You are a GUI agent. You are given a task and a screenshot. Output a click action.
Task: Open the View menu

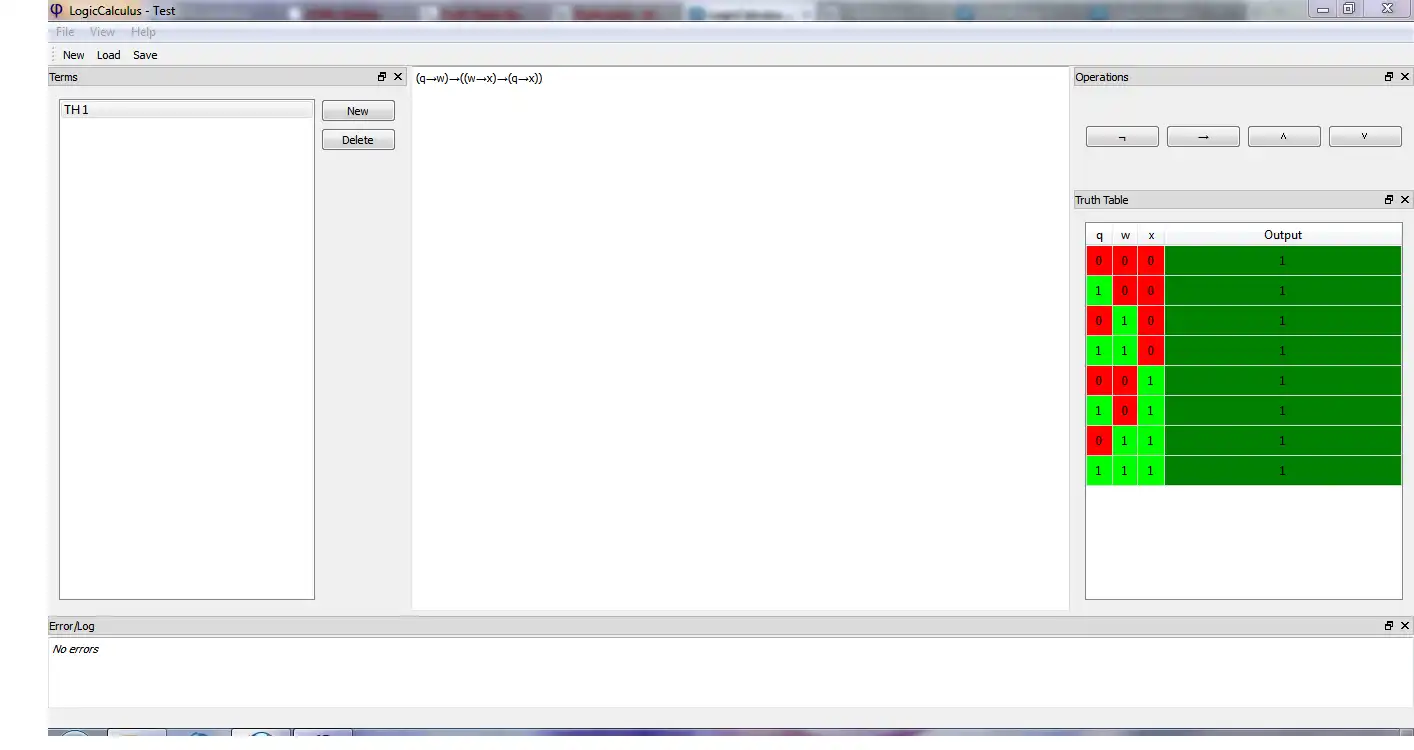pyautogui.click(x=103, y=32)
